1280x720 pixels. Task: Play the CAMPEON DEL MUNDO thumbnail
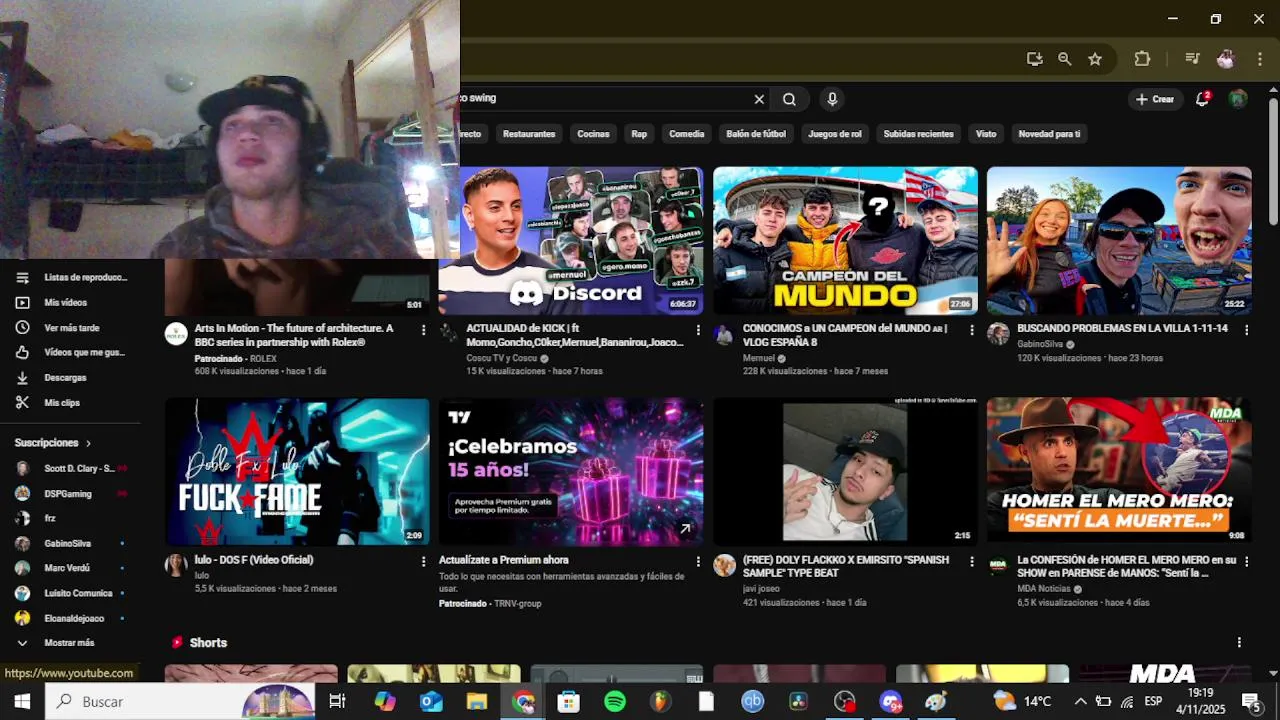(x=845, y=241)
